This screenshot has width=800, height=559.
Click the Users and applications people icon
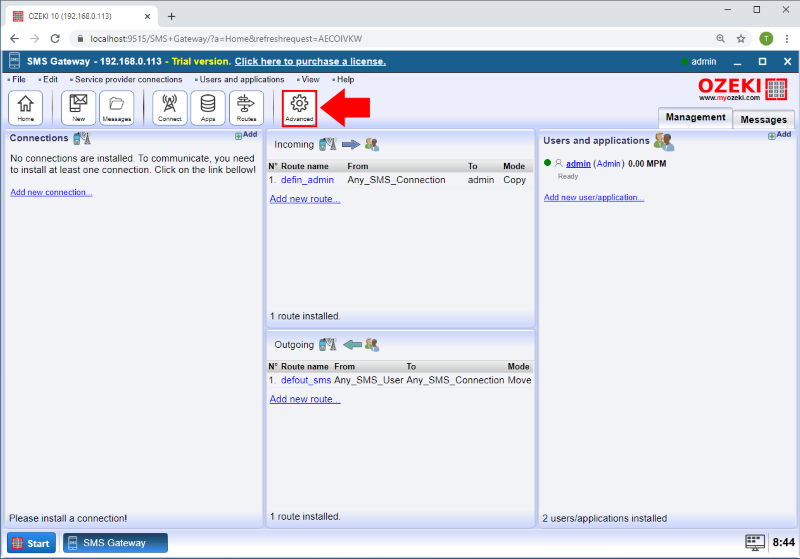pyautogui.click(x=664, y=142)
